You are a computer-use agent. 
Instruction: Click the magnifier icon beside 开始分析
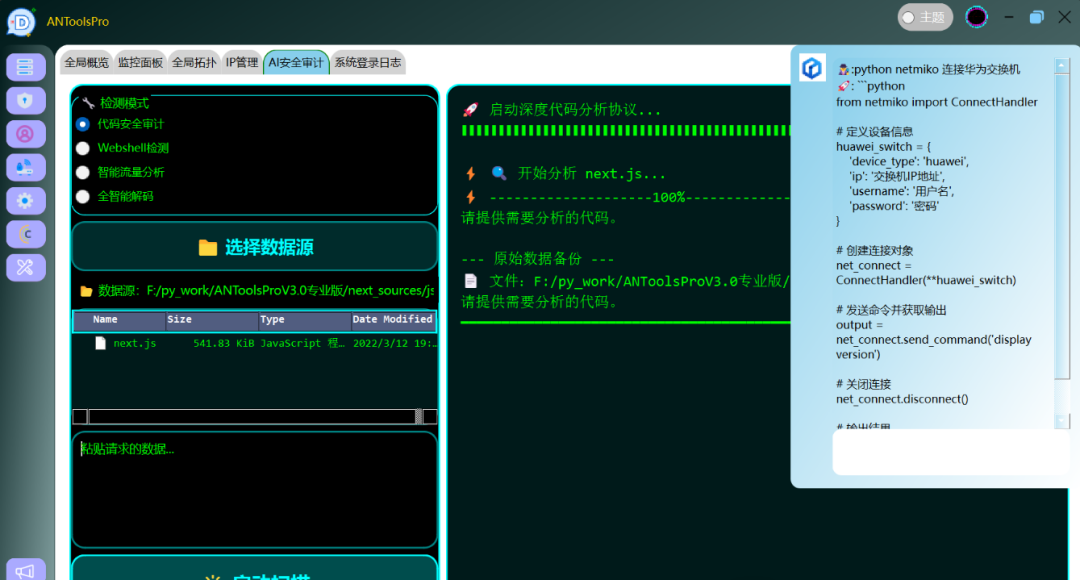[x=499, y=173]
